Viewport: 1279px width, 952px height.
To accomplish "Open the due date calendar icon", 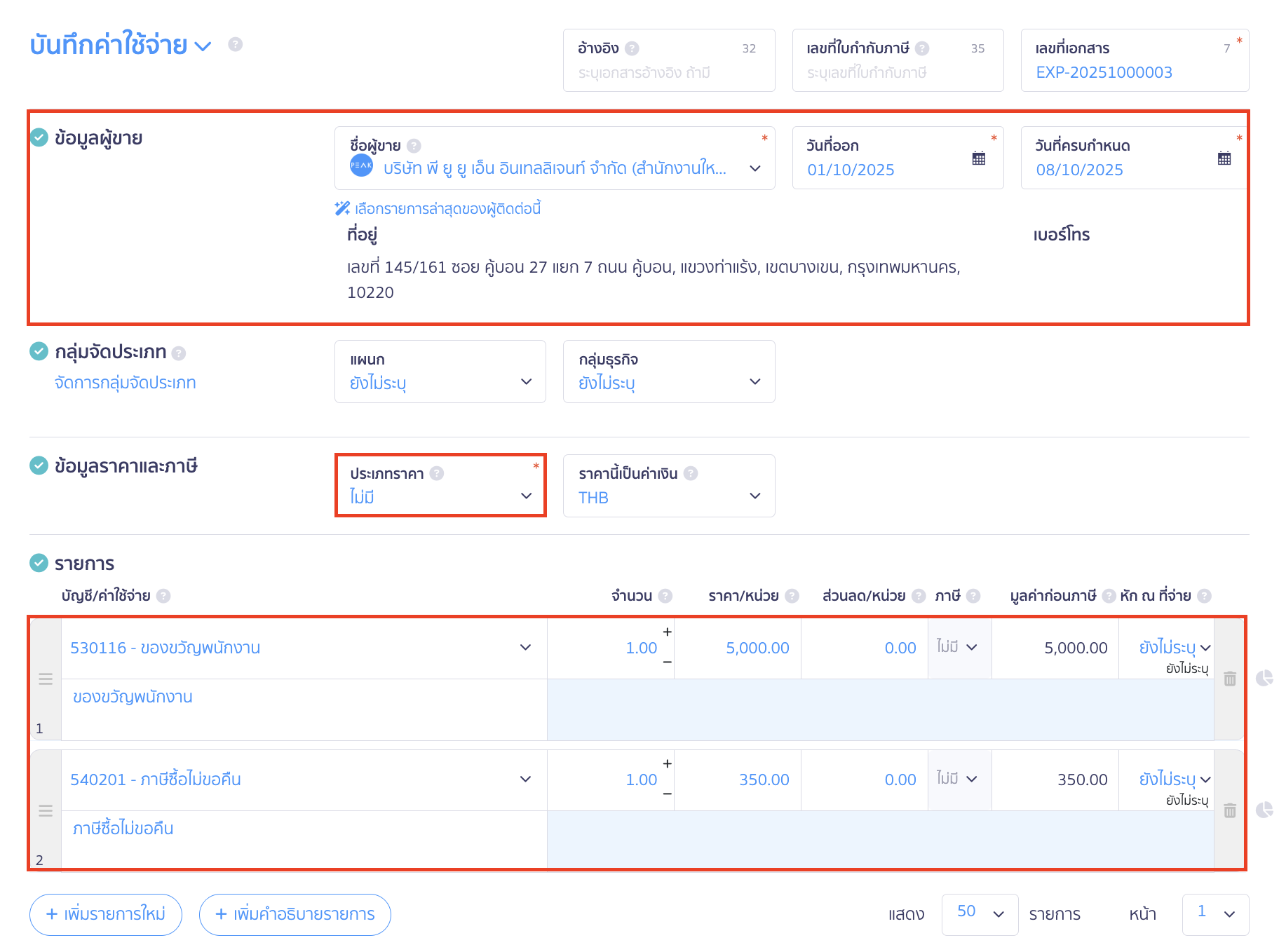I will tap(1224, 158).
